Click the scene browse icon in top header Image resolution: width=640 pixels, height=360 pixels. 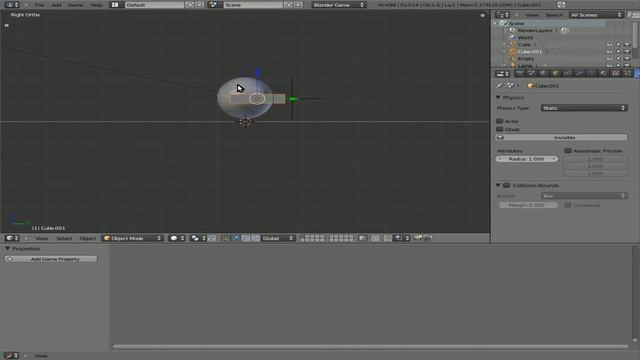pyautogui.click(x=213, y=4)
